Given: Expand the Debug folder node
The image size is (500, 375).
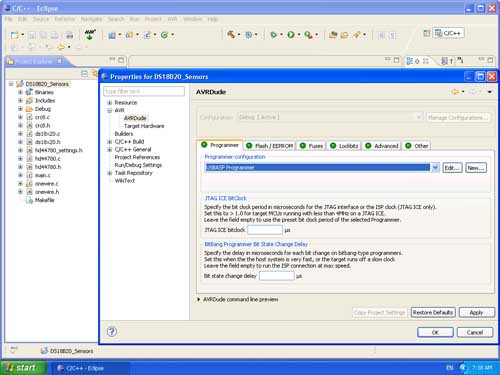Looking at the screenshot, I should (20, 109).
